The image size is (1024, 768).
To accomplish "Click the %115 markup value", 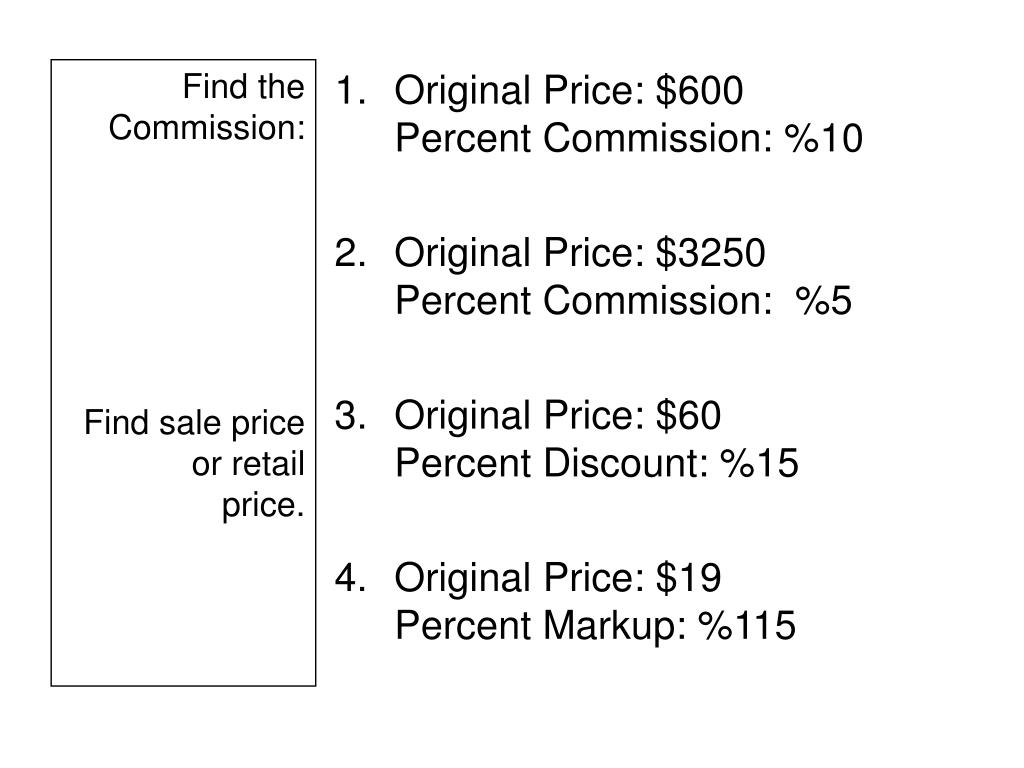I will pos(747,626).
